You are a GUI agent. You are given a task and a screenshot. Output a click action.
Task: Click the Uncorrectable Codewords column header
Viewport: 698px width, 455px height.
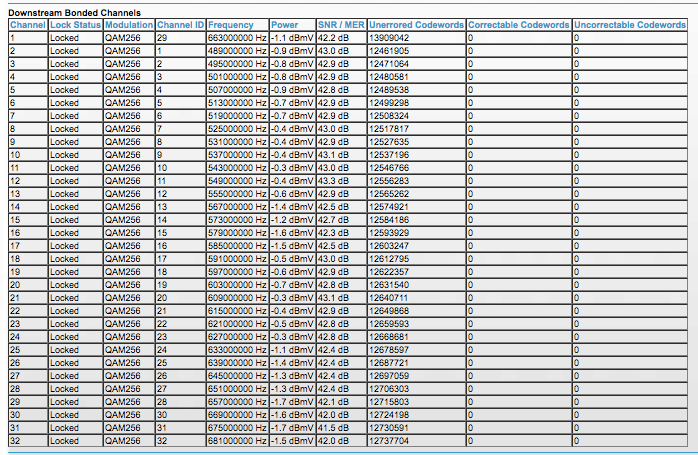(629, 23)
